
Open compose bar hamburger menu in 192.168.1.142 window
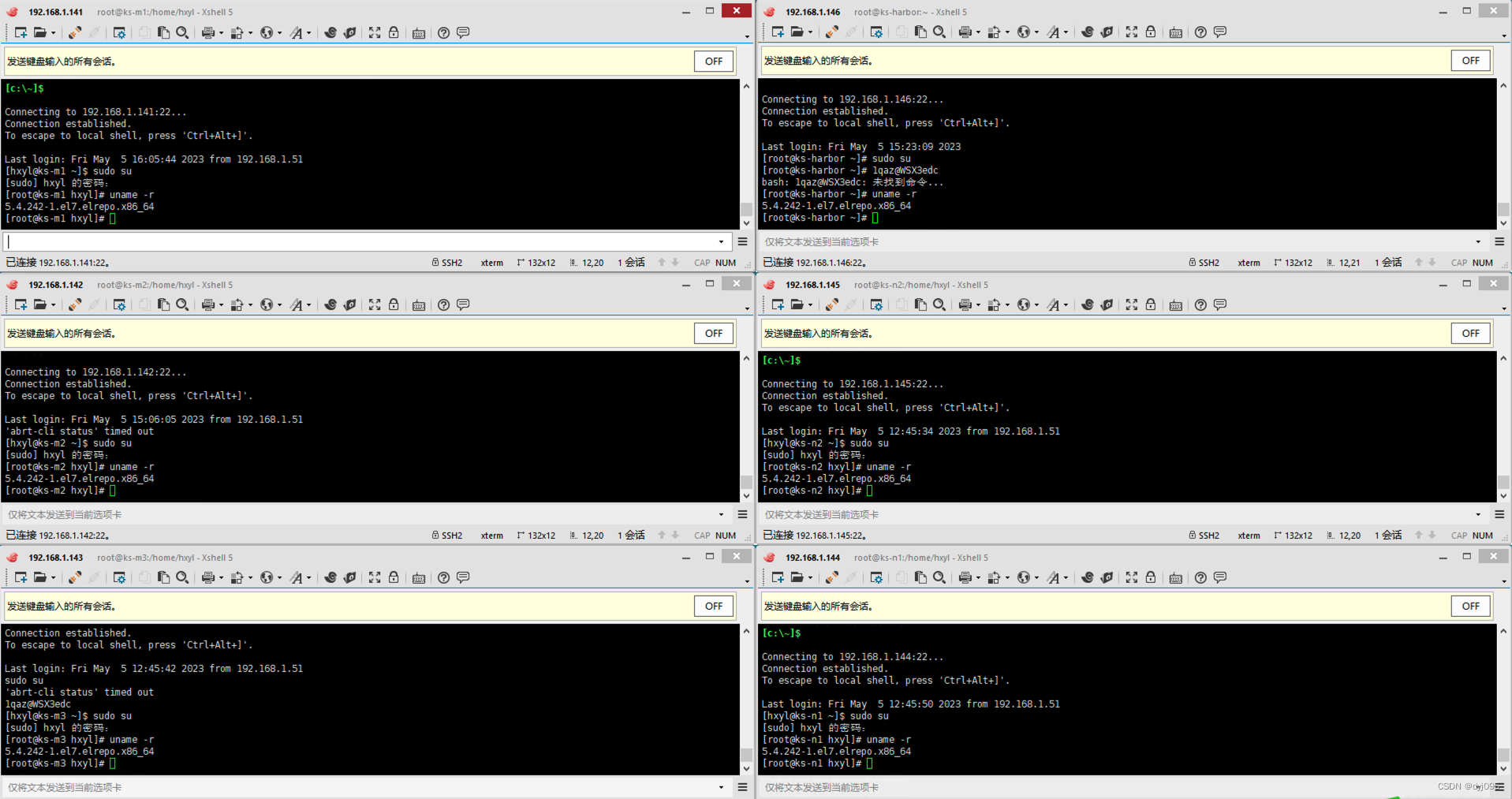coord(742,515)
